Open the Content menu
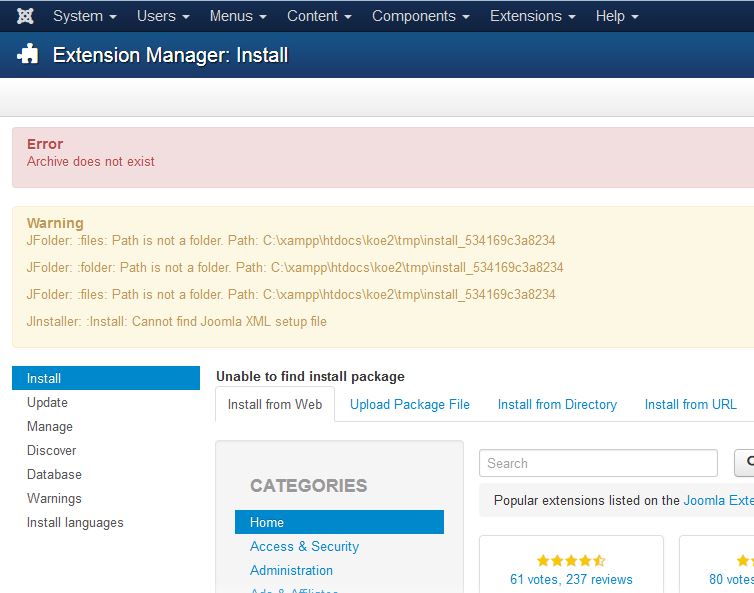The width and height of the screenshot is (754, 593). (319, 16)
